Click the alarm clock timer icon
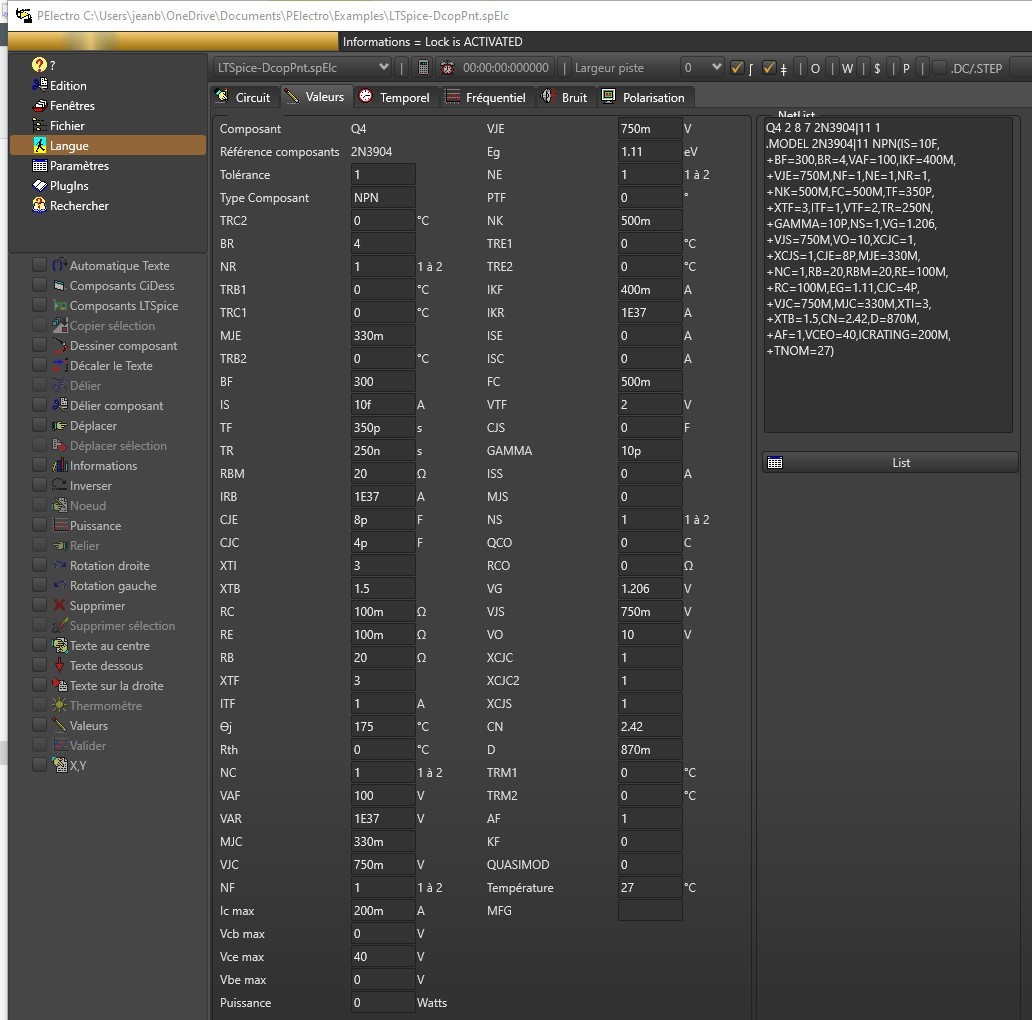Screen dimensions: 1032x1020 pos(447,68)
